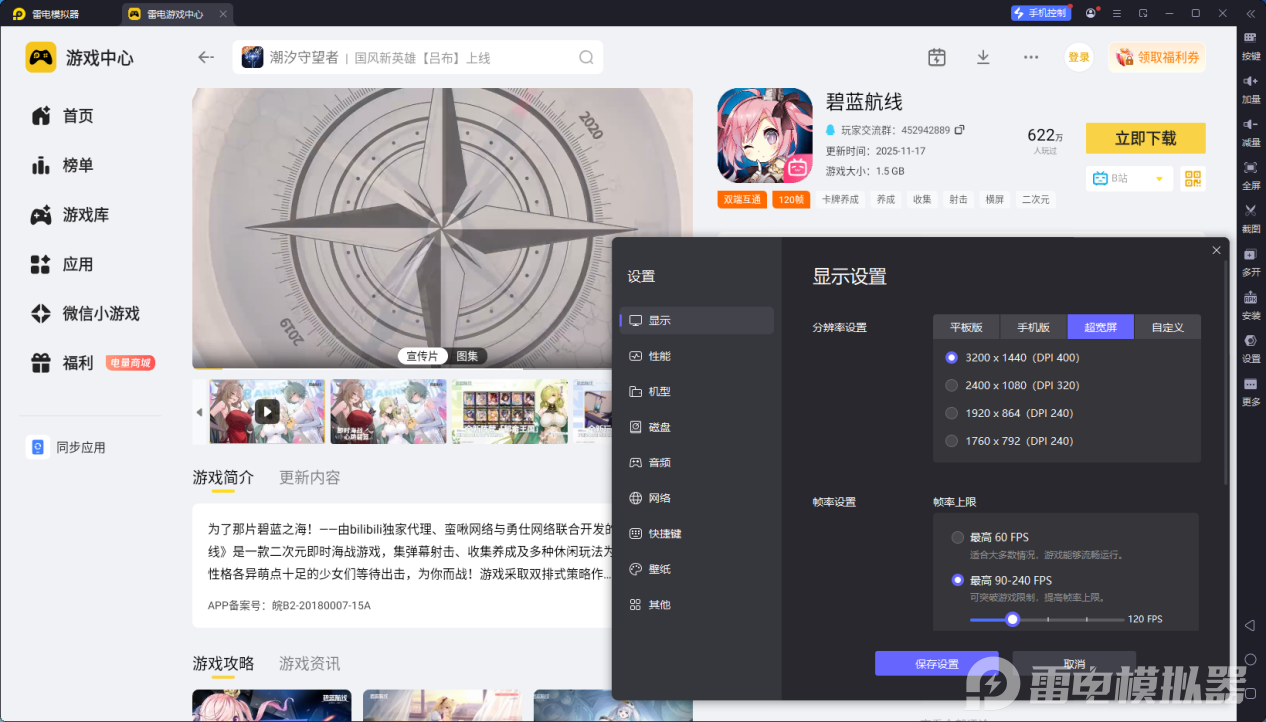Image resolution: width=1266 pixels, height=722 pixels.
Task: Click the 保存设置 button
Action: coord(936,664)
